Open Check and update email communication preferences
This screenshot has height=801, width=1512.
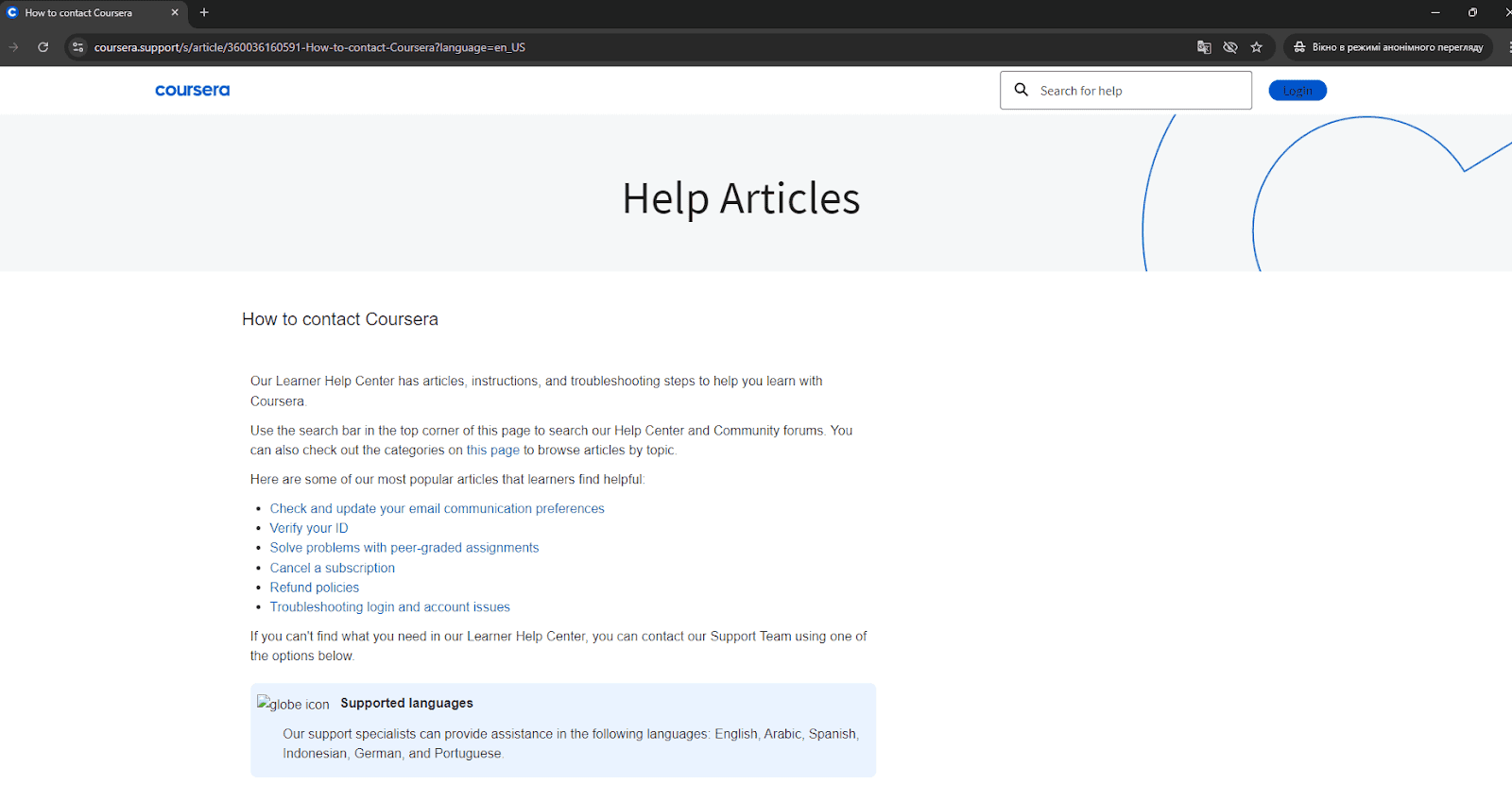click(x=437, y=508)
